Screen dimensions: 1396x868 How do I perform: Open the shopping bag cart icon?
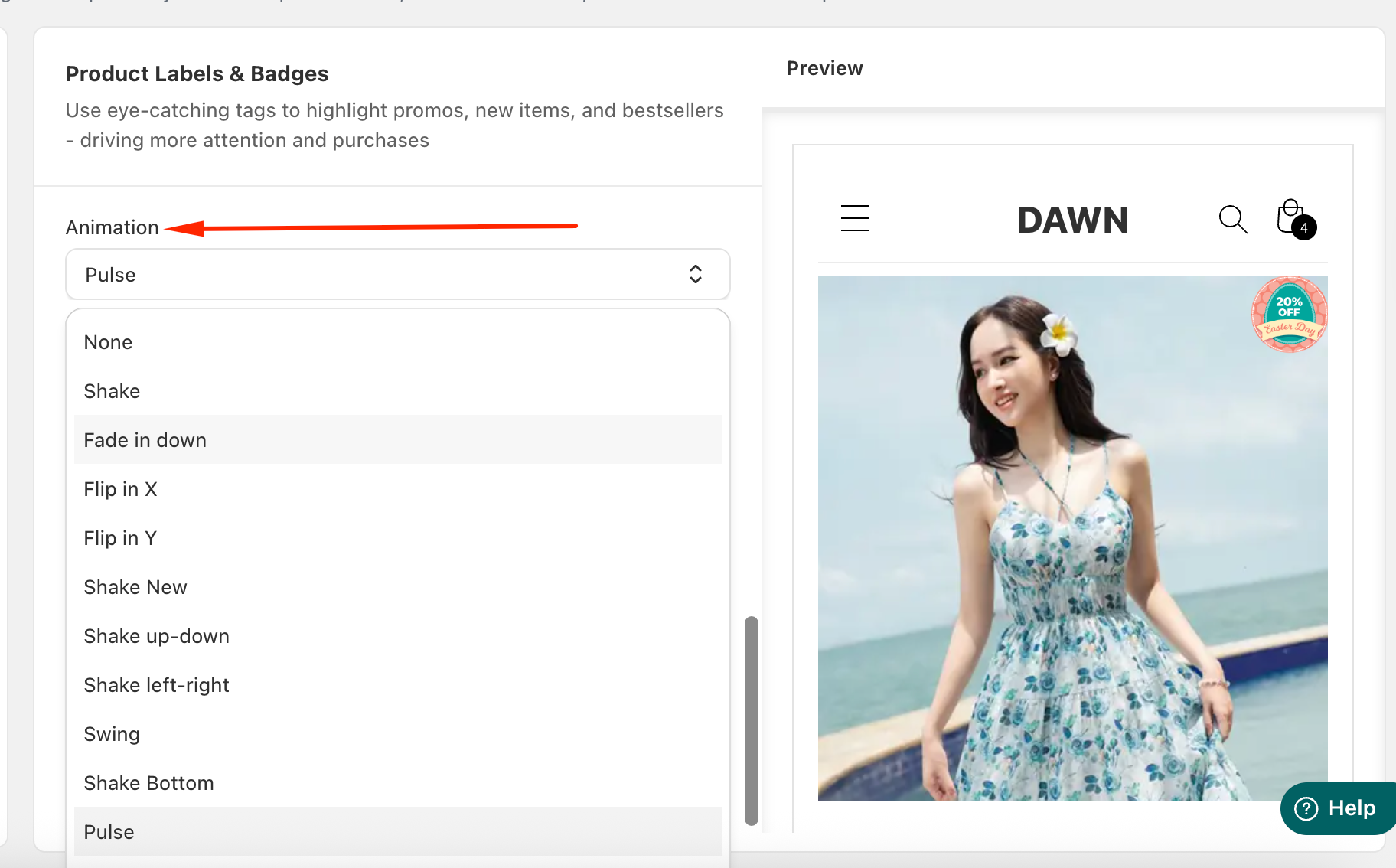(1290, 217)
